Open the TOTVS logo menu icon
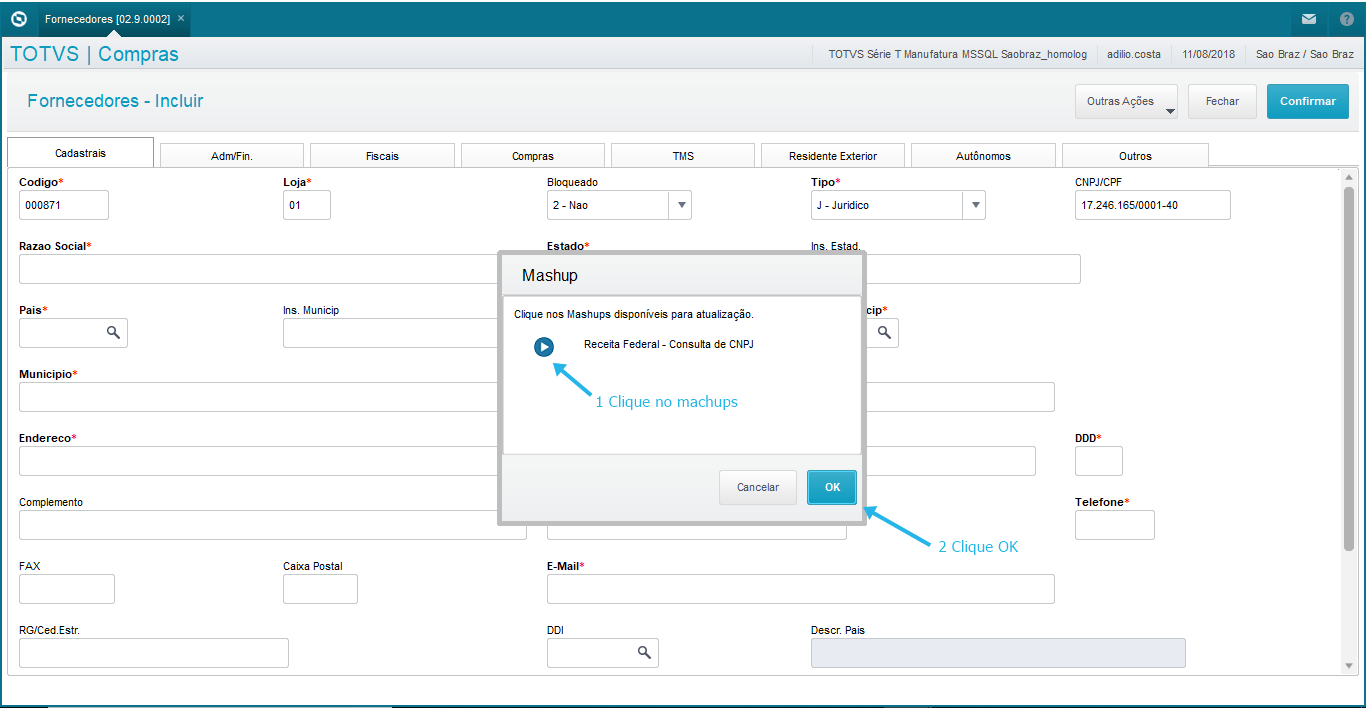 click(x=18, y=18)
